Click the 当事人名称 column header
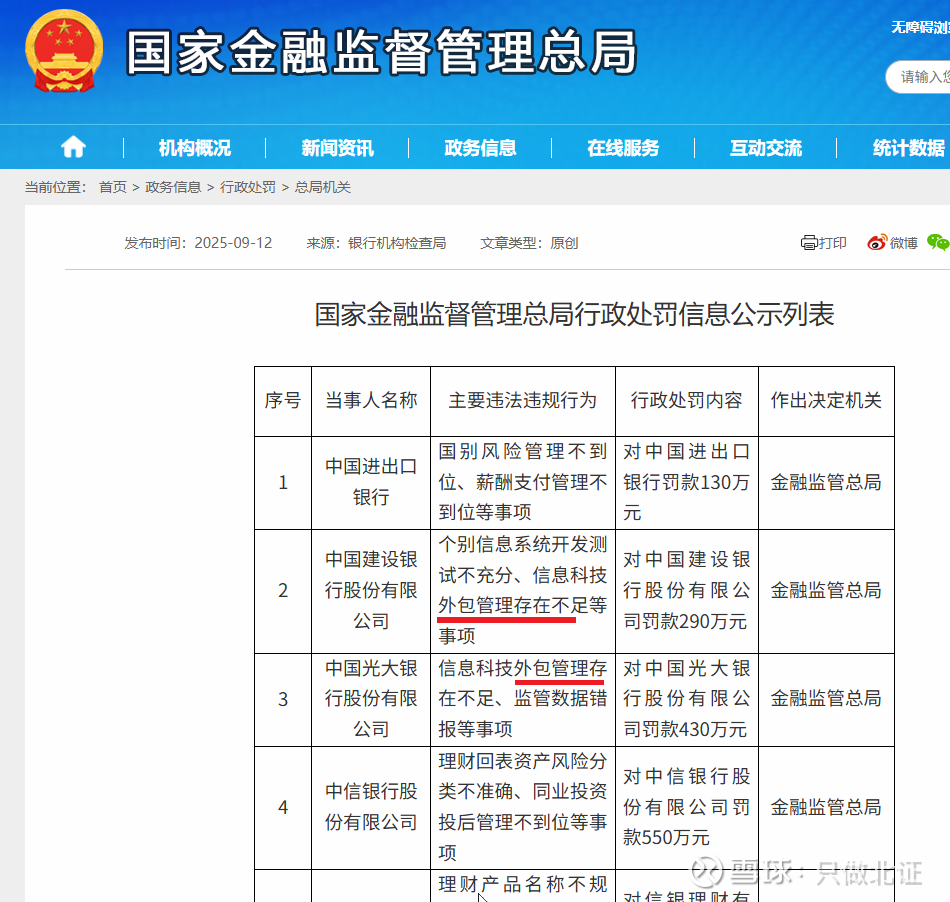The height and width of the screenshot is (902, 950). tap(371, 400)
